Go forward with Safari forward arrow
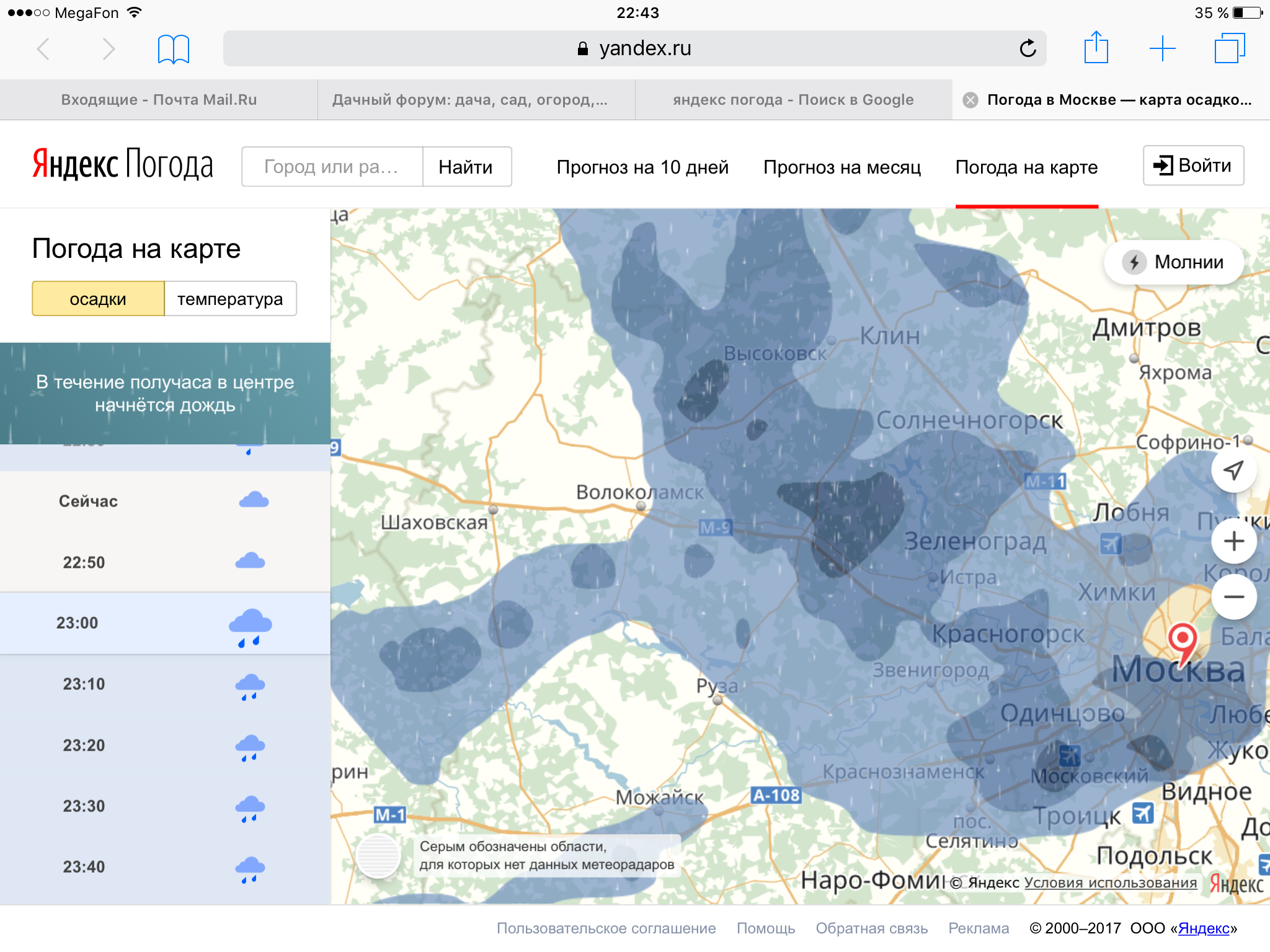The height and width of the screenshot is (952, 1270). pyautogui.click(x=109, y=49)
